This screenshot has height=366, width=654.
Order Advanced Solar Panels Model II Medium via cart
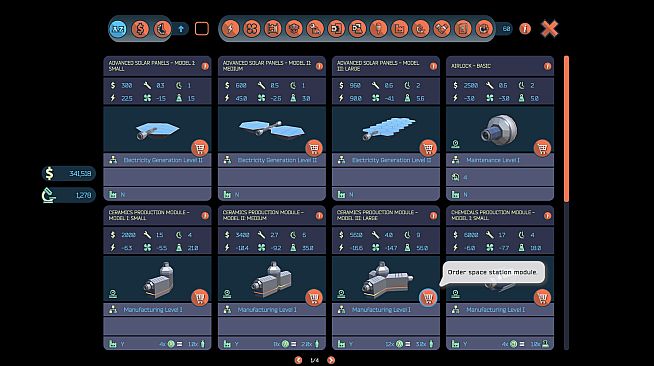click(314, 148)
